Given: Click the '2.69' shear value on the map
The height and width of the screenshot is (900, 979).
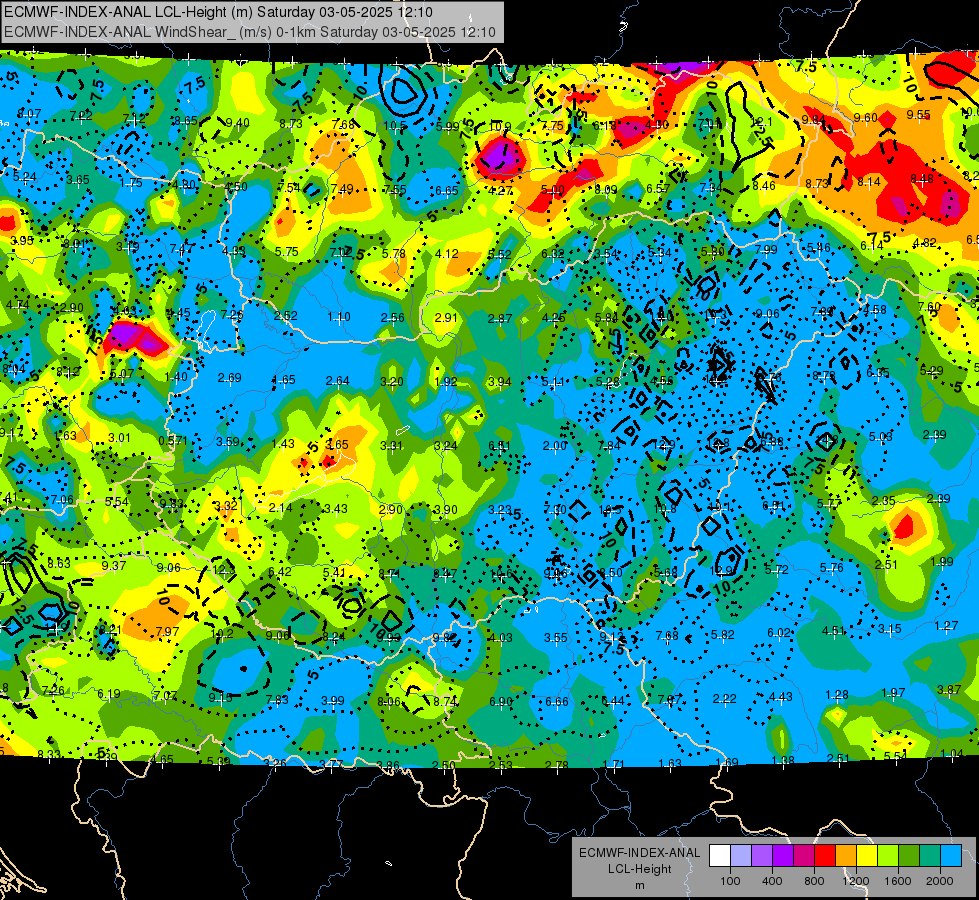Looking at the screenshot, I should [229, 378].
